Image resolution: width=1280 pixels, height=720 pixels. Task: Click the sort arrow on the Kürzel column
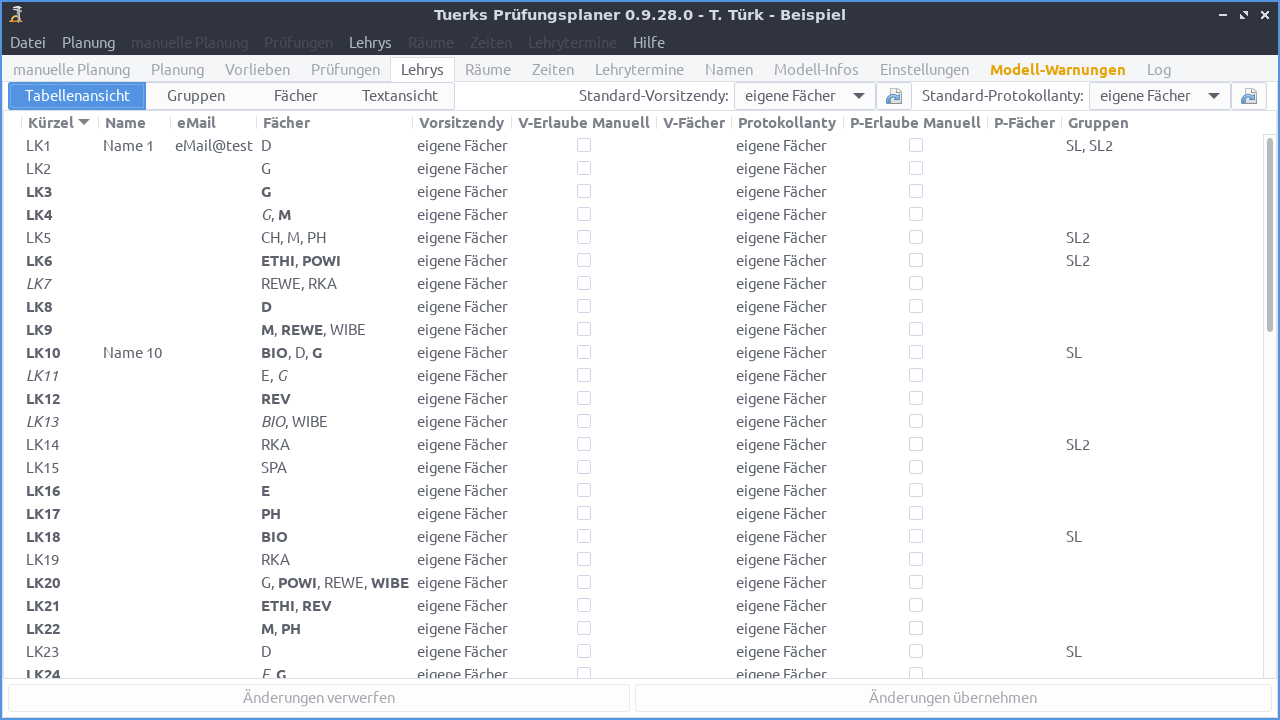[x=84, y=121]
